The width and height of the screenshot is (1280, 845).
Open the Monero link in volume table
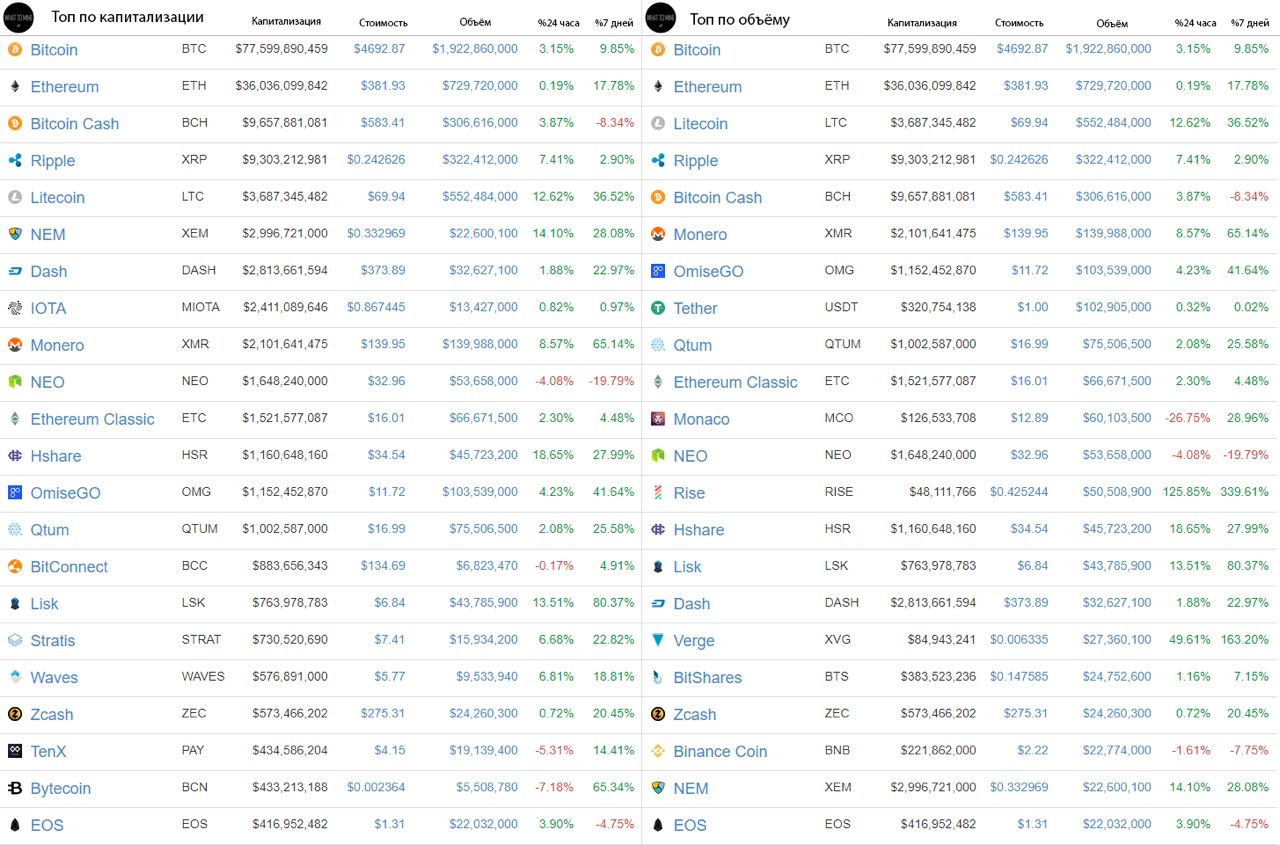[700, 234]
